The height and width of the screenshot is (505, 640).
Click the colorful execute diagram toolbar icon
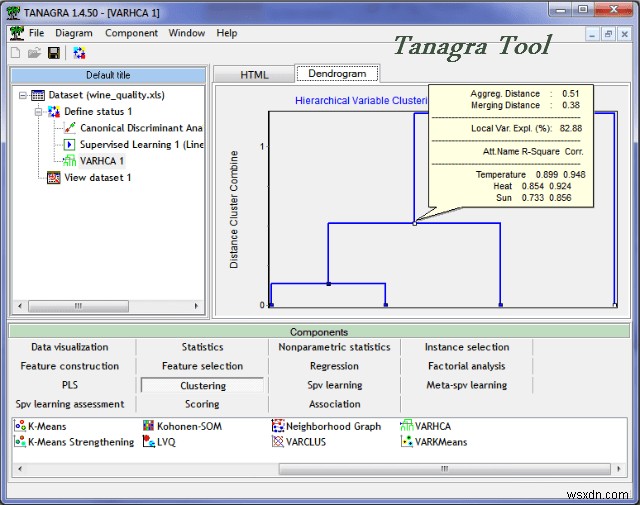click(79, 52)
